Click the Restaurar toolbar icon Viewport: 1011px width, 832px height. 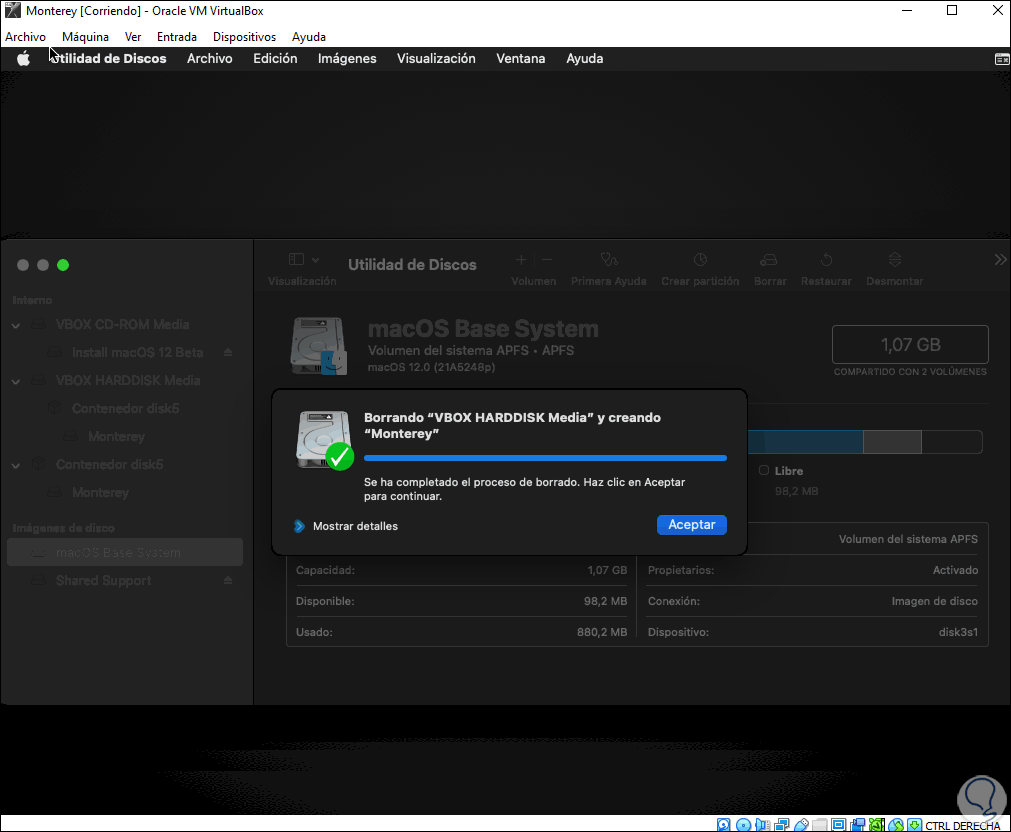click(x=826, y=260)
